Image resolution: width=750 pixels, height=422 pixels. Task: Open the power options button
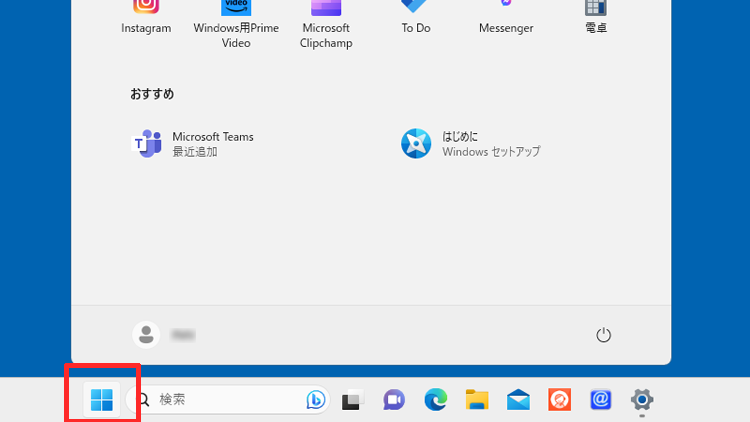[603, 335]
